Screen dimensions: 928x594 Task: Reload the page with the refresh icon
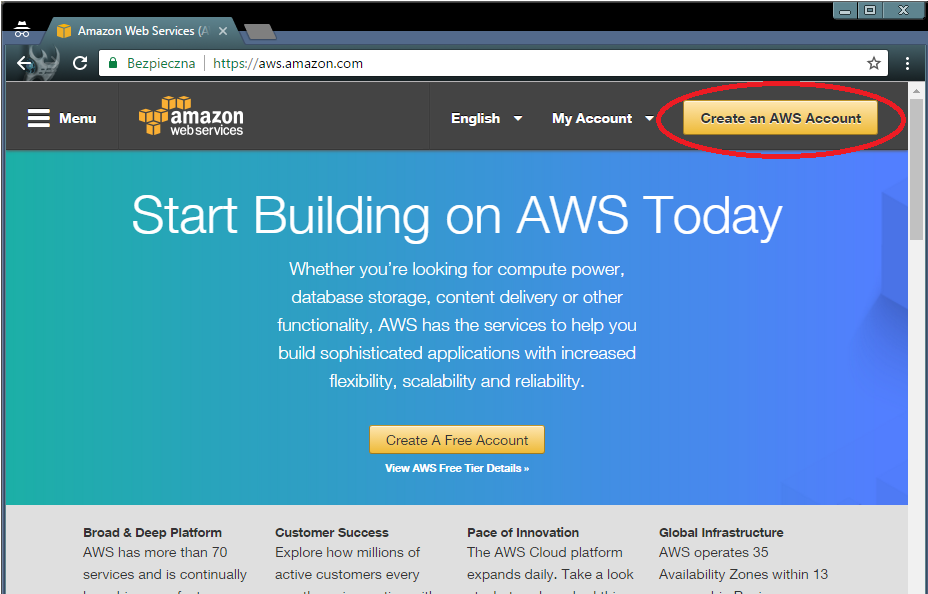tap(80, 63)
